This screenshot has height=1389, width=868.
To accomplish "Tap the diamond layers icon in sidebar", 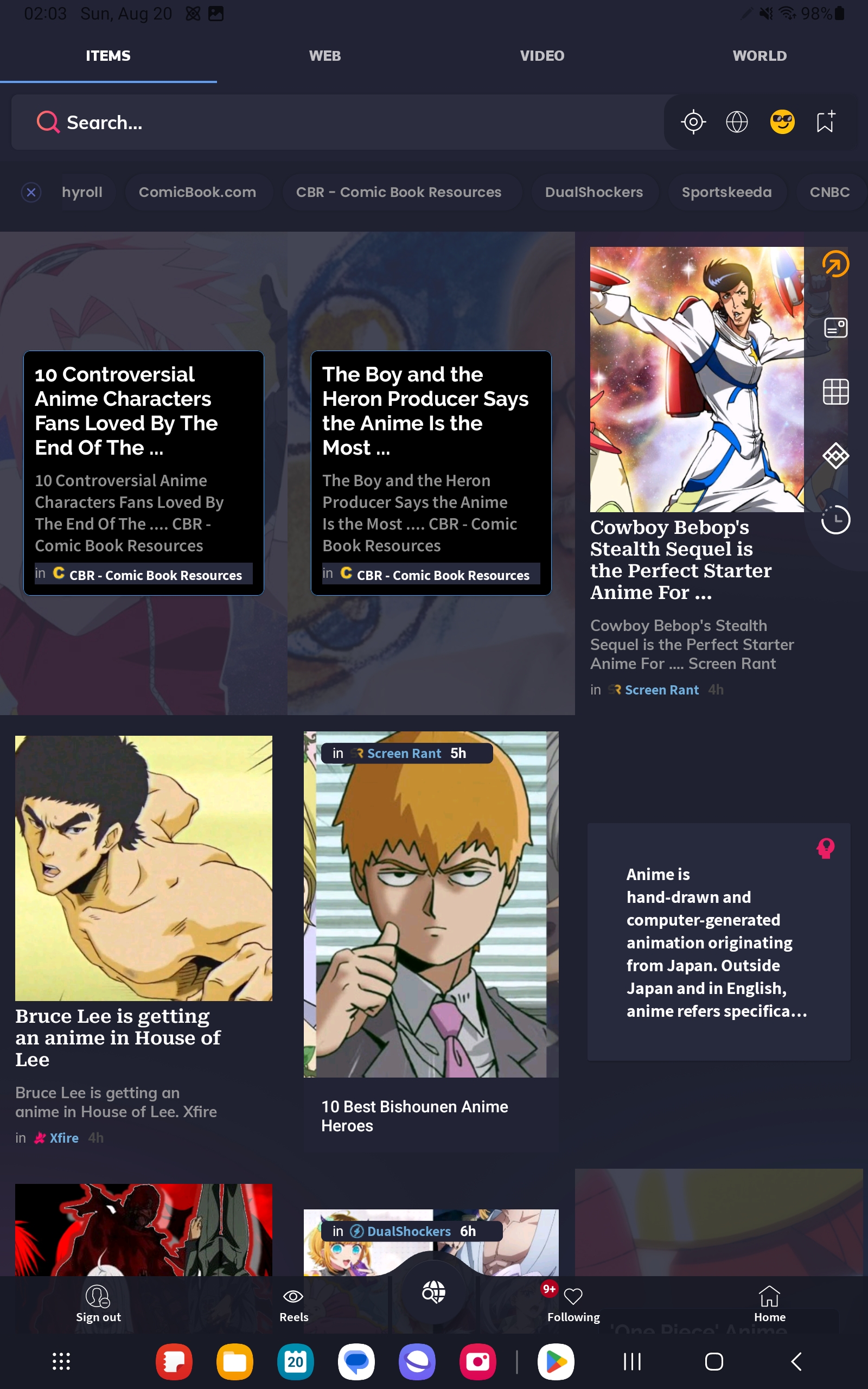I will [835, 456].
